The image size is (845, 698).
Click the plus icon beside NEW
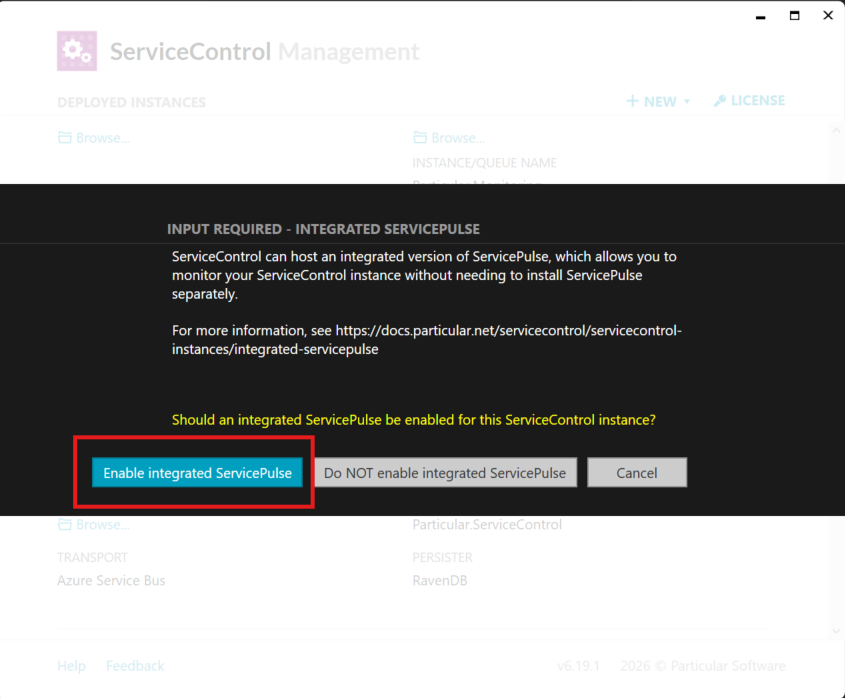point(632,101)
